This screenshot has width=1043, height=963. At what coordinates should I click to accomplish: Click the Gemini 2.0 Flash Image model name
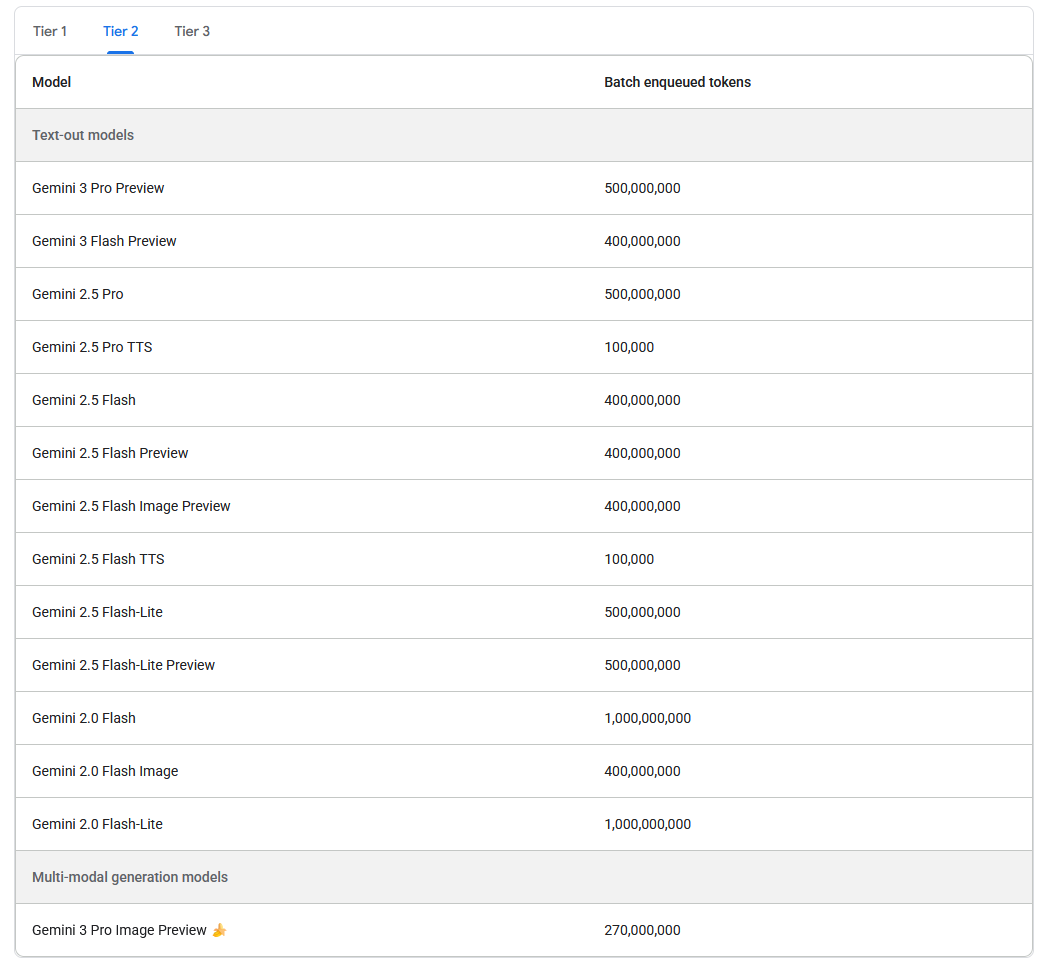105,771
